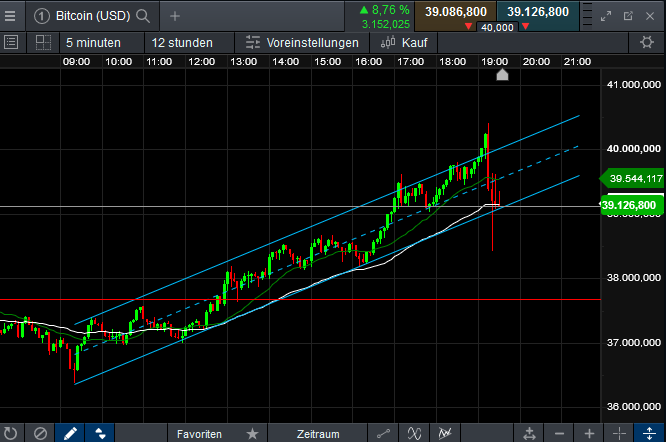
Task: Open the chart layout grid icon
Action: tap(43, 42)
